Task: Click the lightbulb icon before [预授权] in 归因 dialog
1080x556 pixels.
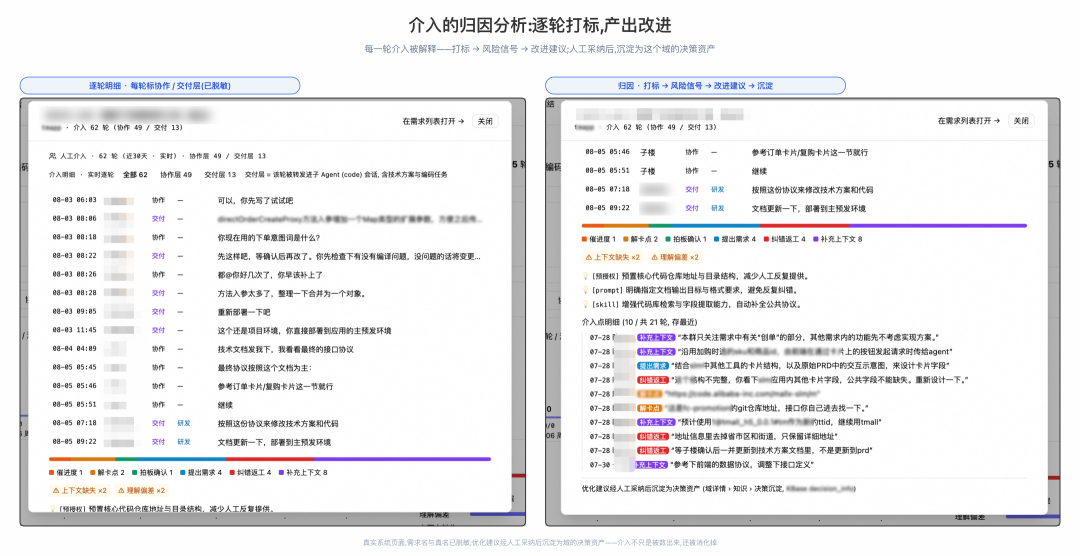Action: coord(585,276)
